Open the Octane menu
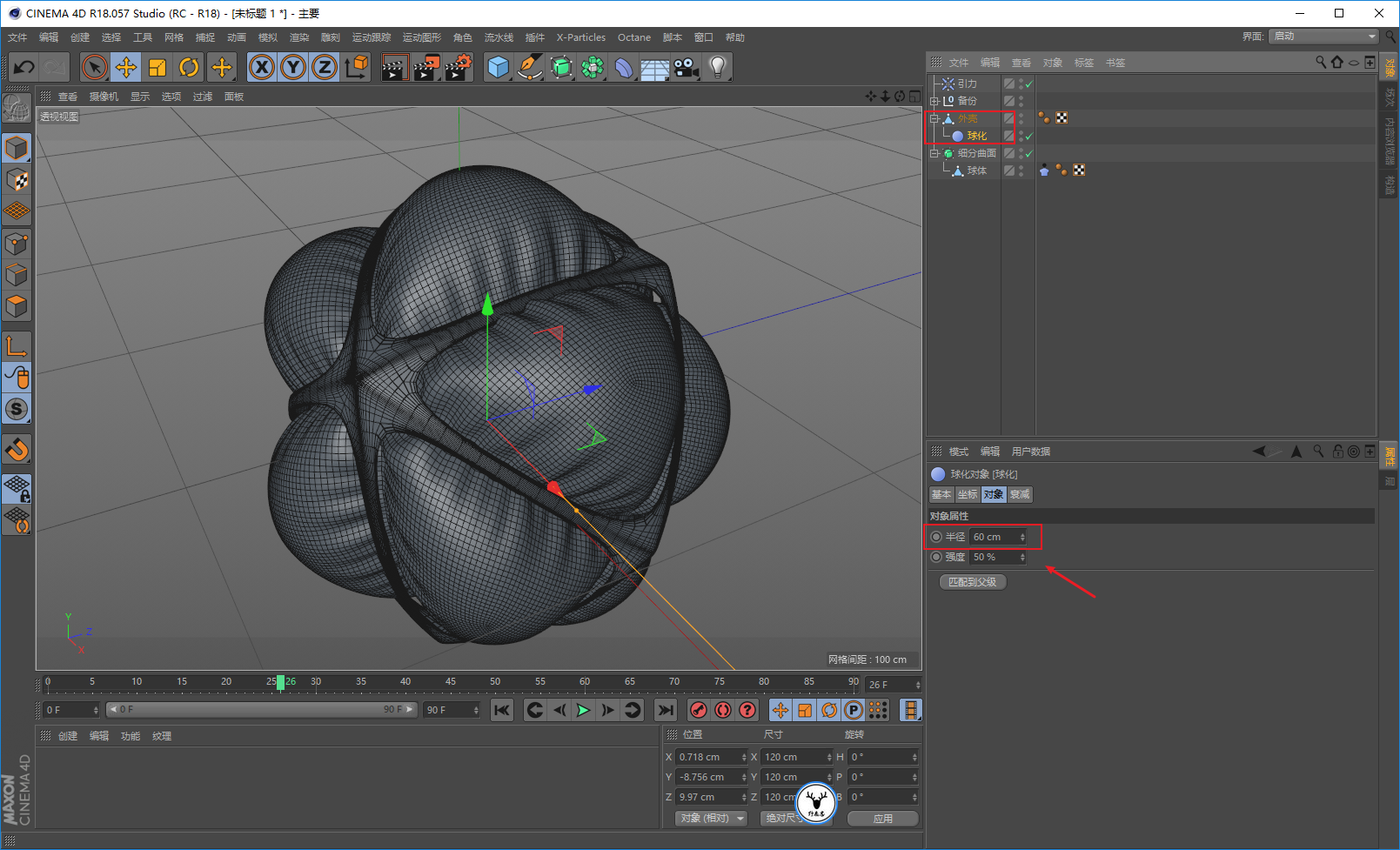Screen dimensions: 1400x850 [634, 37]
